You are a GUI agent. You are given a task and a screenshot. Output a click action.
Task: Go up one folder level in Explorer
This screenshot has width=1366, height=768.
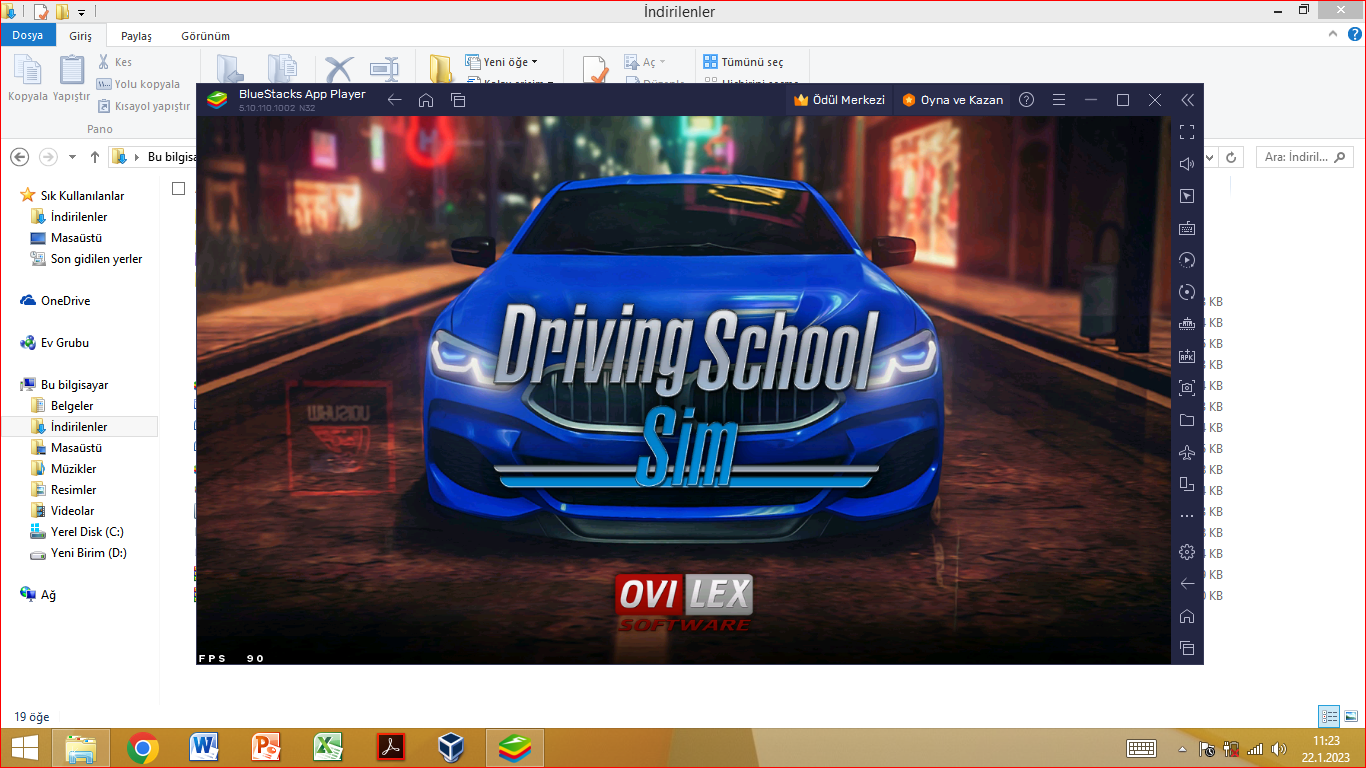pyautogui.click(x=95, y=157)
